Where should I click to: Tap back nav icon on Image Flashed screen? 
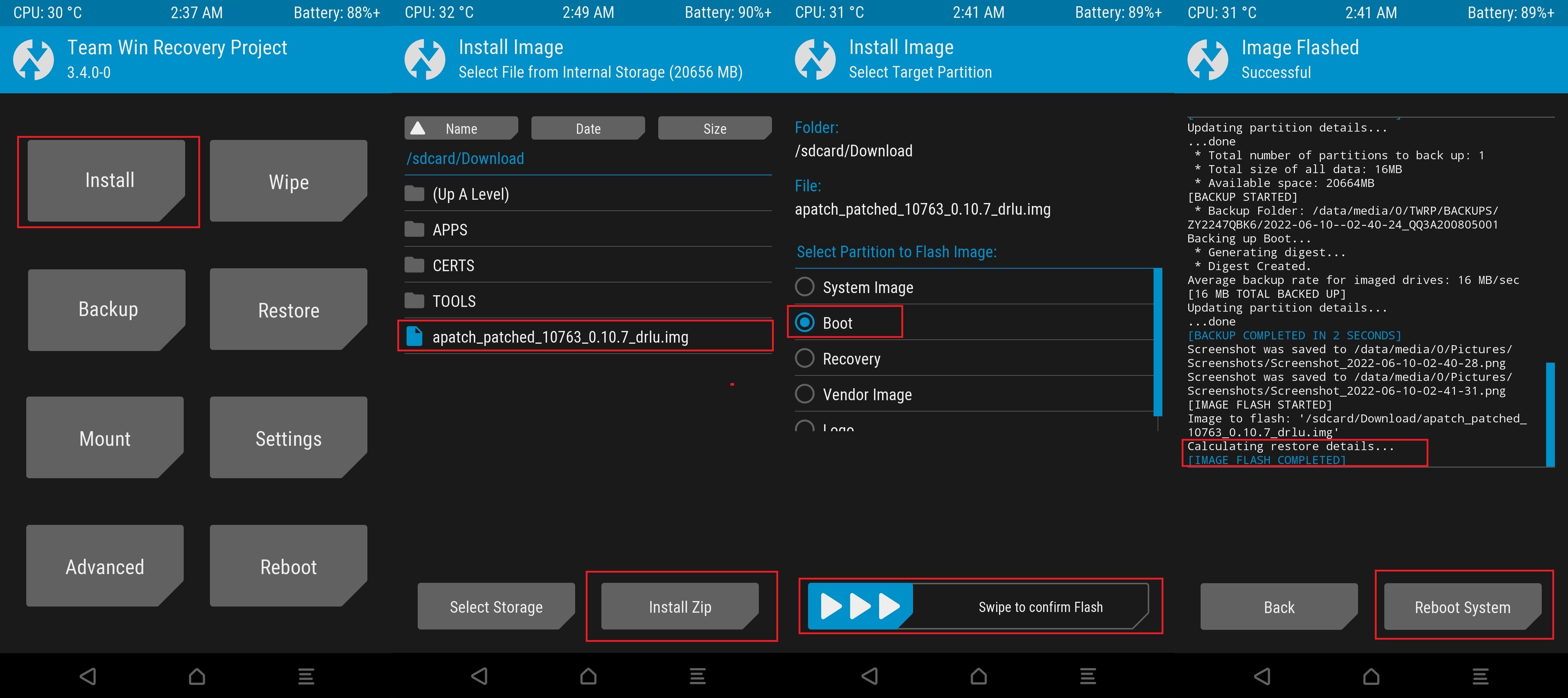1263,676
